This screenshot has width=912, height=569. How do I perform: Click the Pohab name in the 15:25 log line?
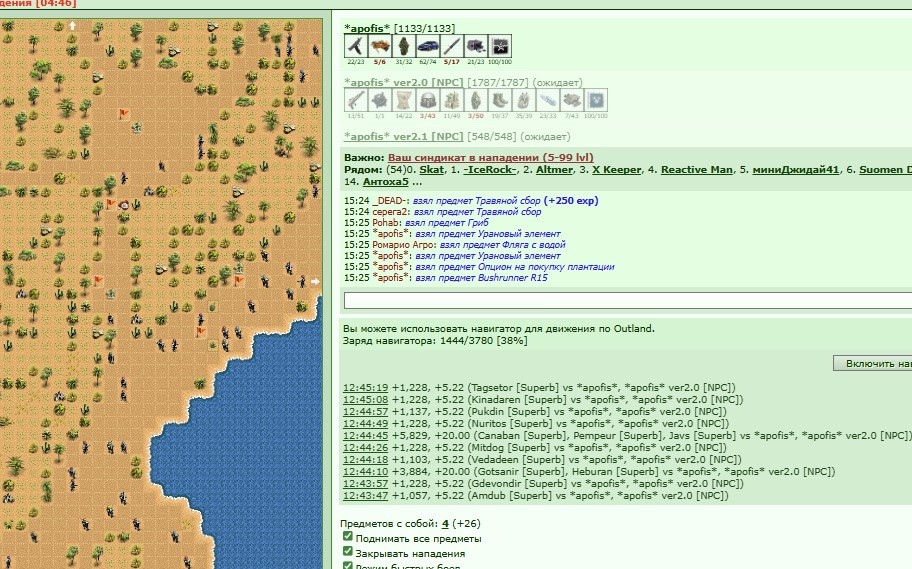point(386,223)
